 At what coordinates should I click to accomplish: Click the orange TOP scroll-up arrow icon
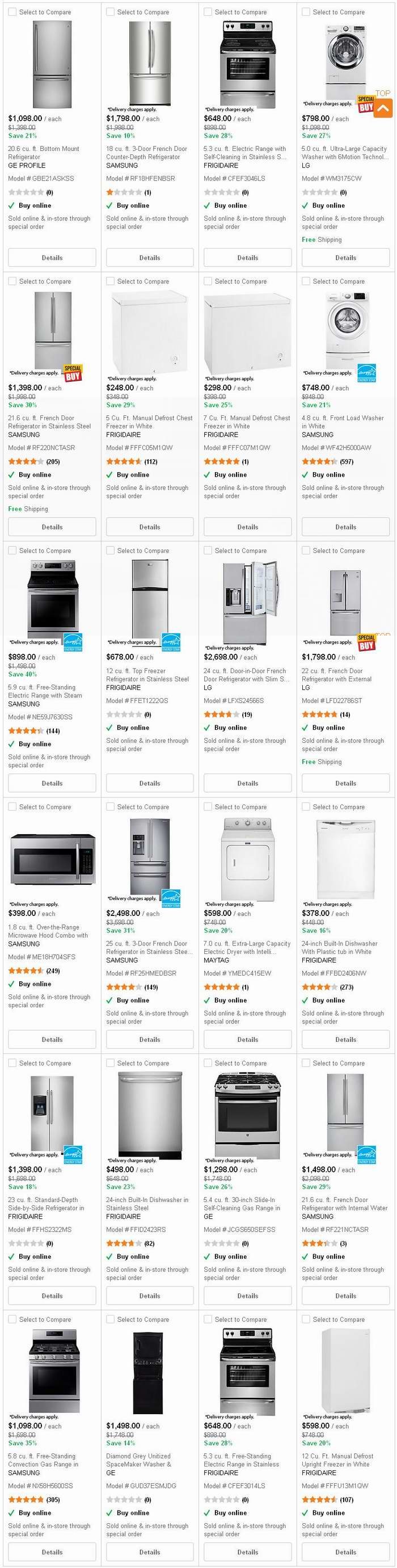[x=383, y=108]
